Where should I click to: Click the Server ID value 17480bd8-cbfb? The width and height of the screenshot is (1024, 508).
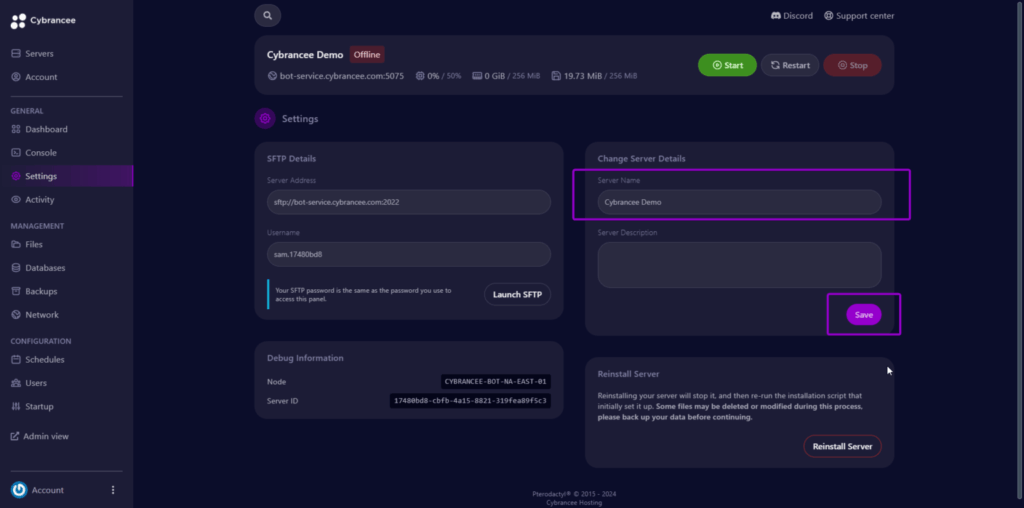pos(470,401)
